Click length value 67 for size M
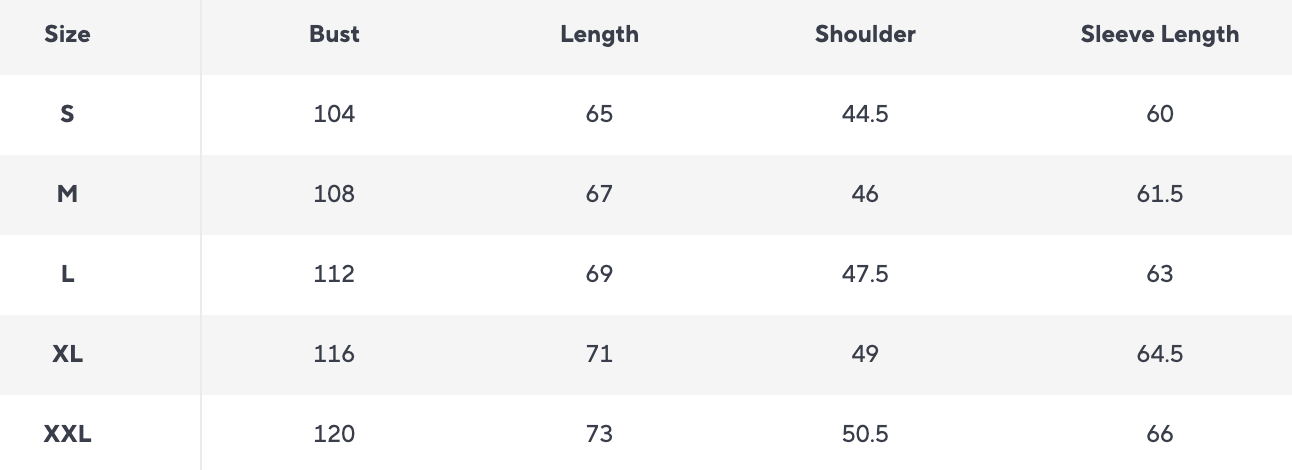 pyautogui.click(x=599, y=194)
